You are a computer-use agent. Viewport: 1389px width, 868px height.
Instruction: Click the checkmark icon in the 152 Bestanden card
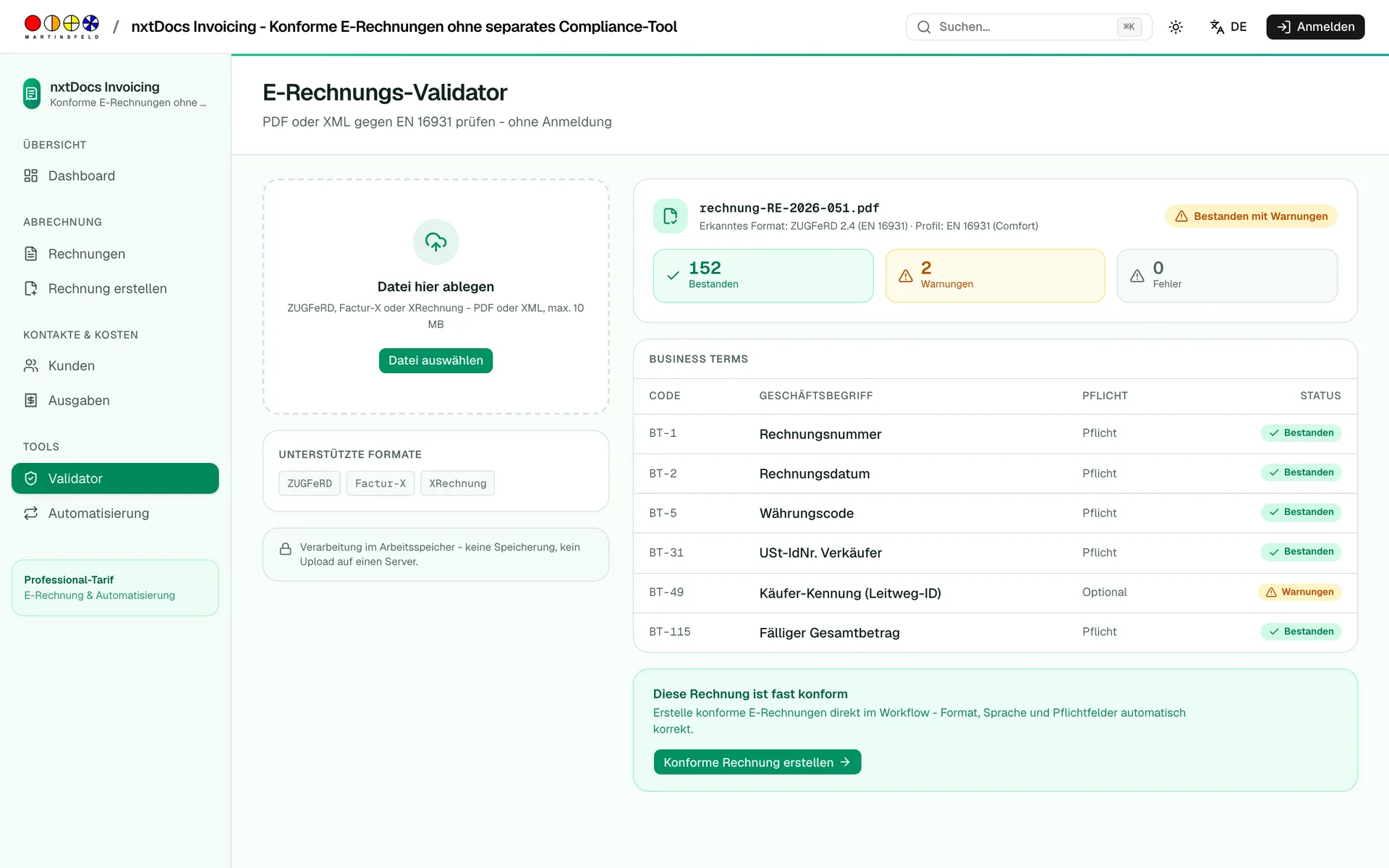pos(673,276)
